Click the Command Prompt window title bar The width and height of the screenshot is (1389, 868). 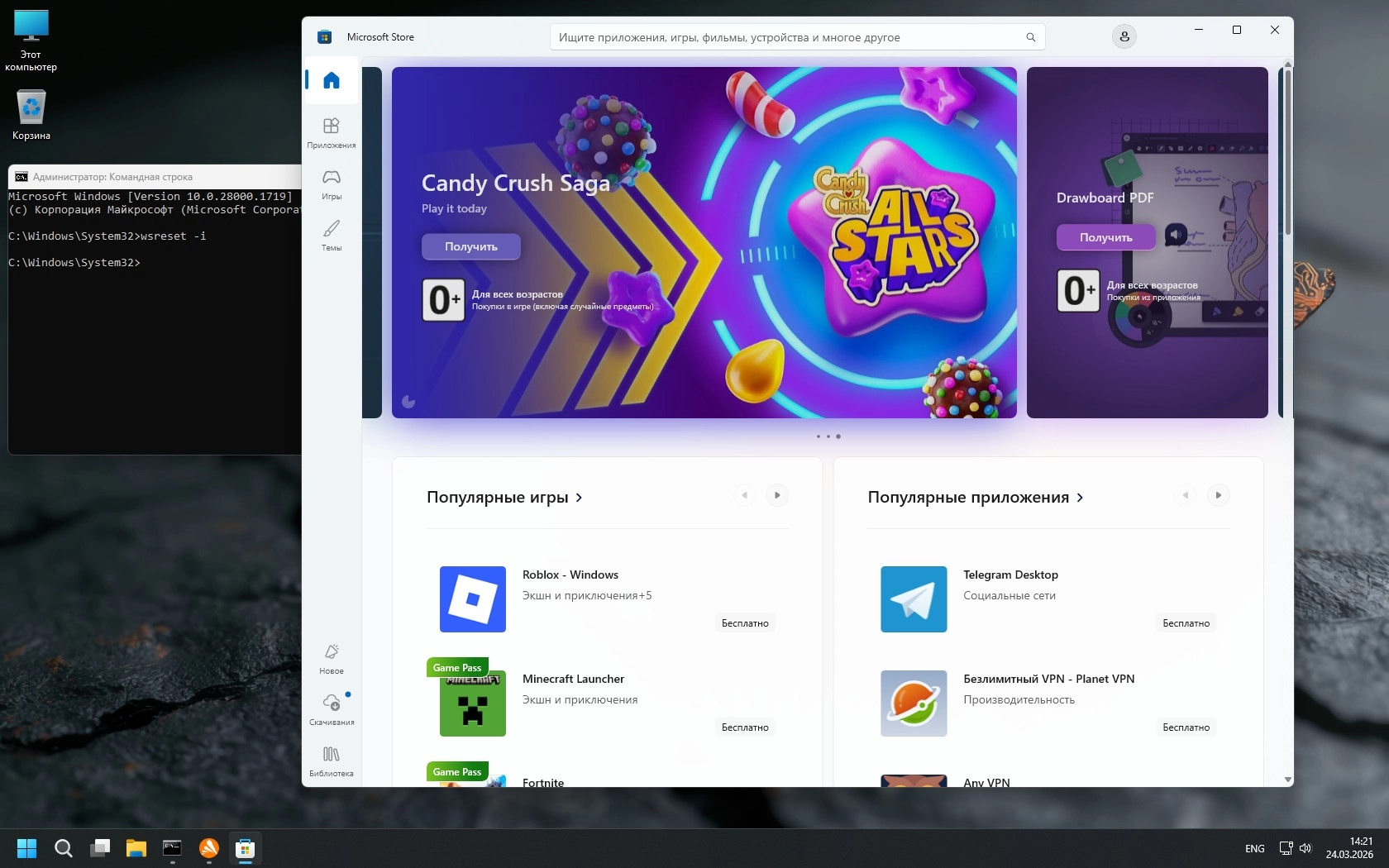[155, 176]
